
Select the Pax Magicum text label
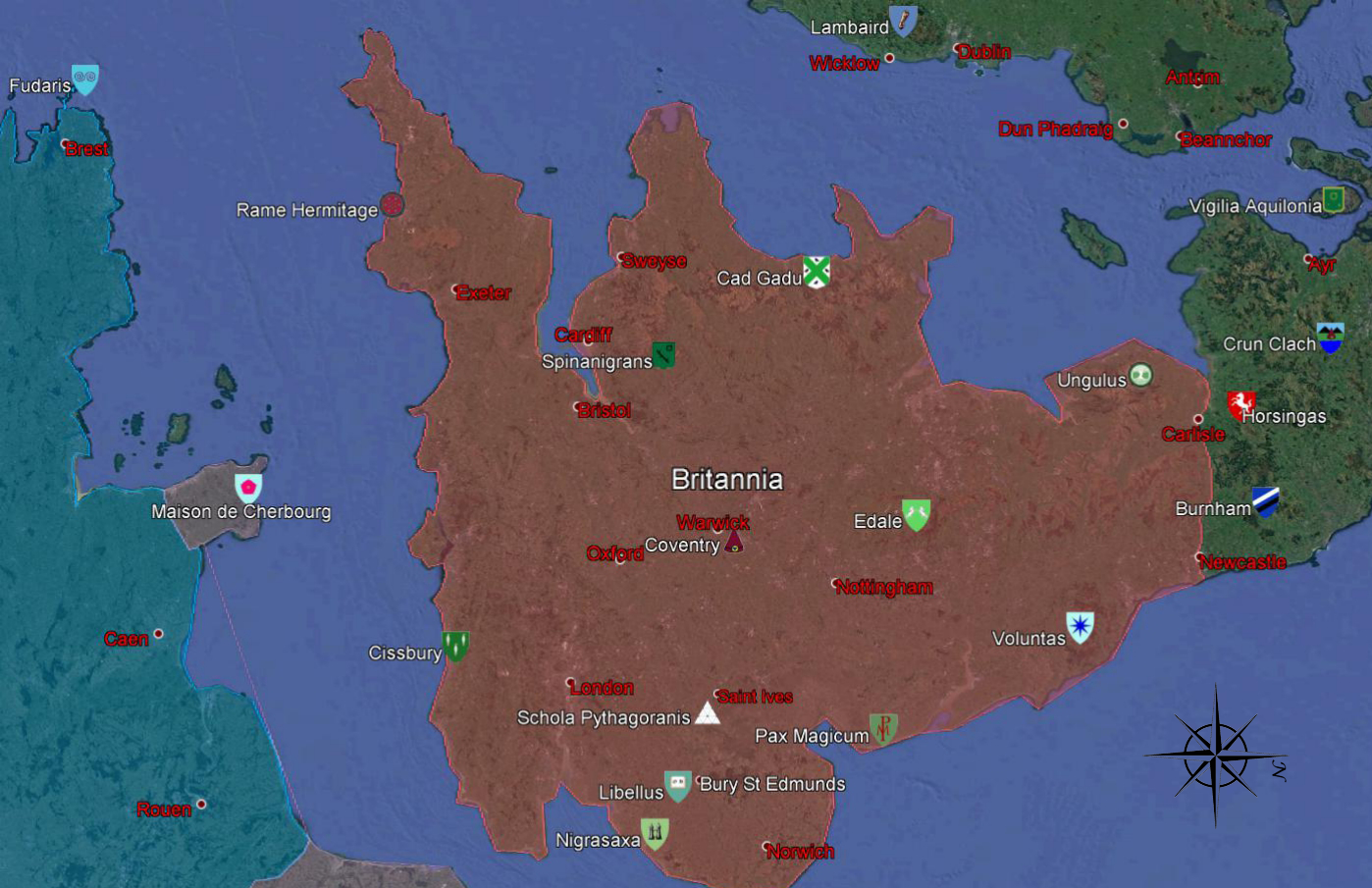point(812,736)
